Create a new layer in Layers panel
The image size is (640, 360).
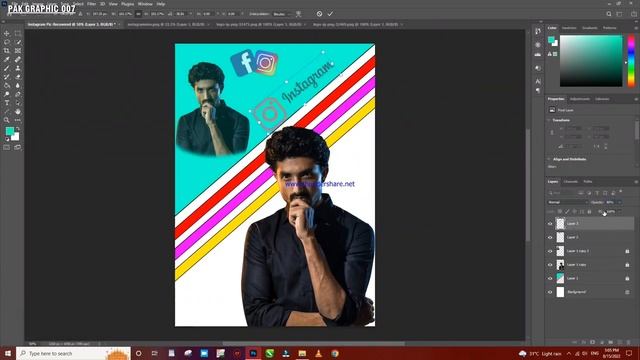[x=619, y=342]
